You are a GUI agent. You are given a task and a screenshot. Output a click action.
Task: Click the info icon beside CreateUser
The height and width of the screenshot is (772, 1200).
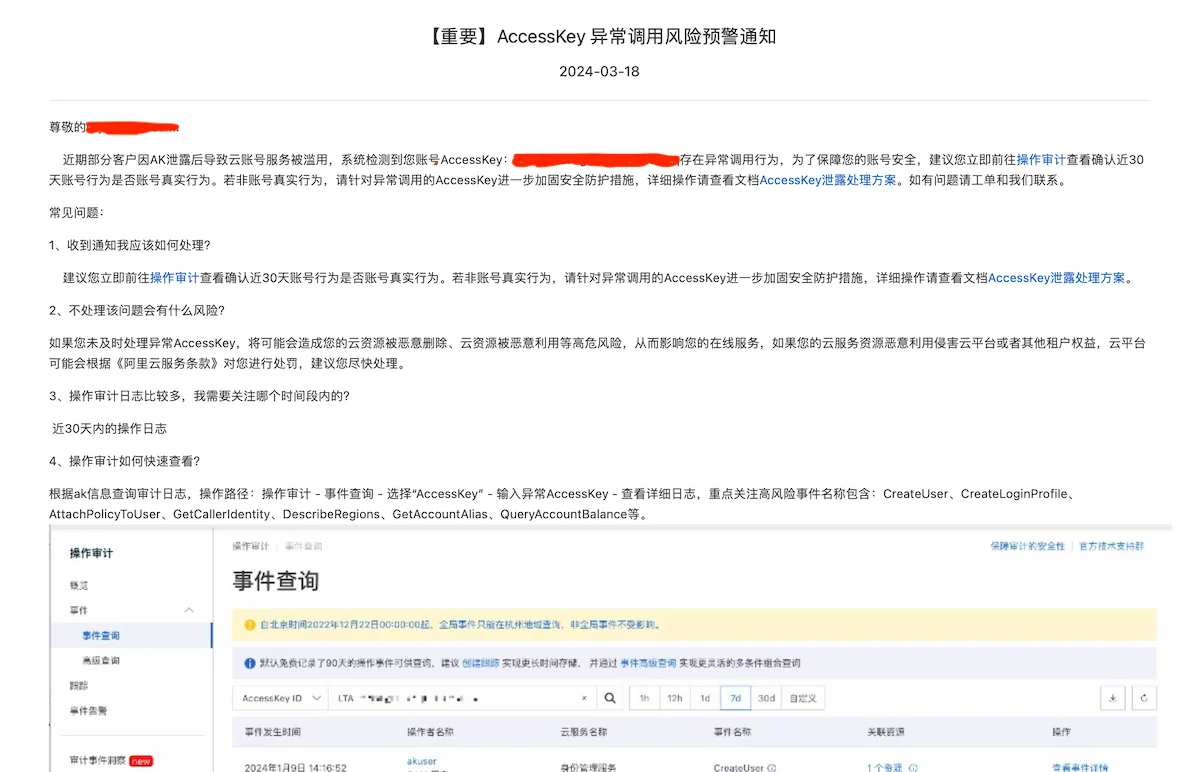point(772,768)
